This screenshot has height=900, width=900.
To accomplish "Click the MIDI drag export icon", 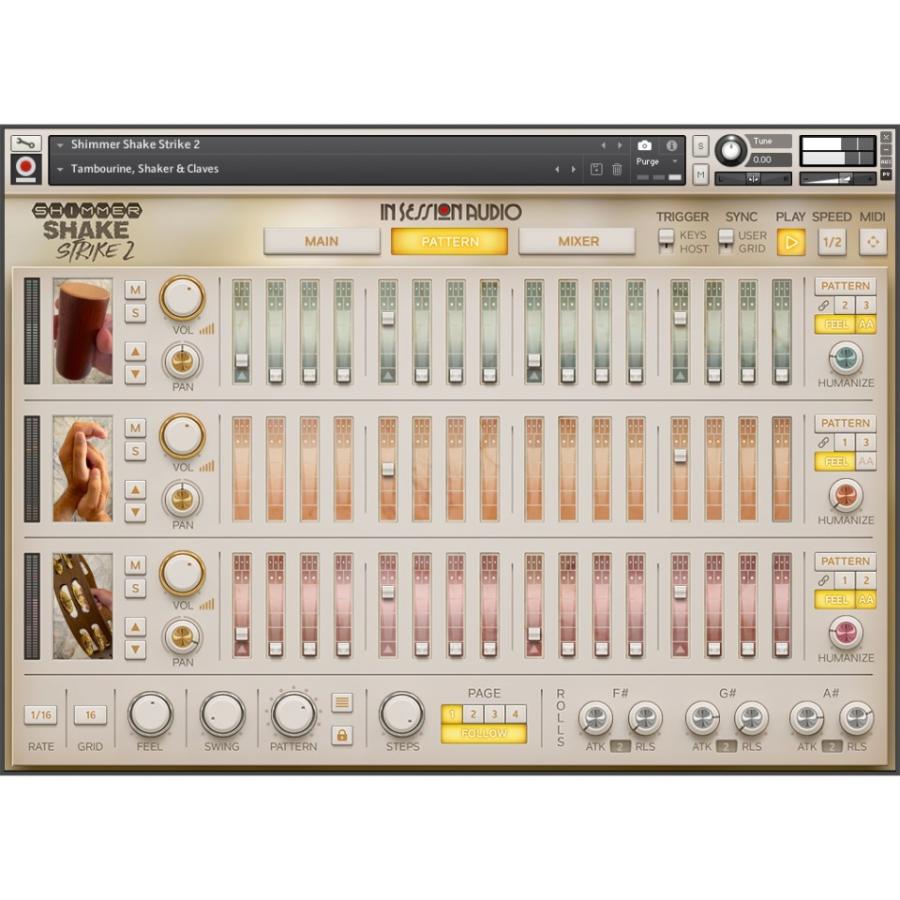I will (871, 242).
